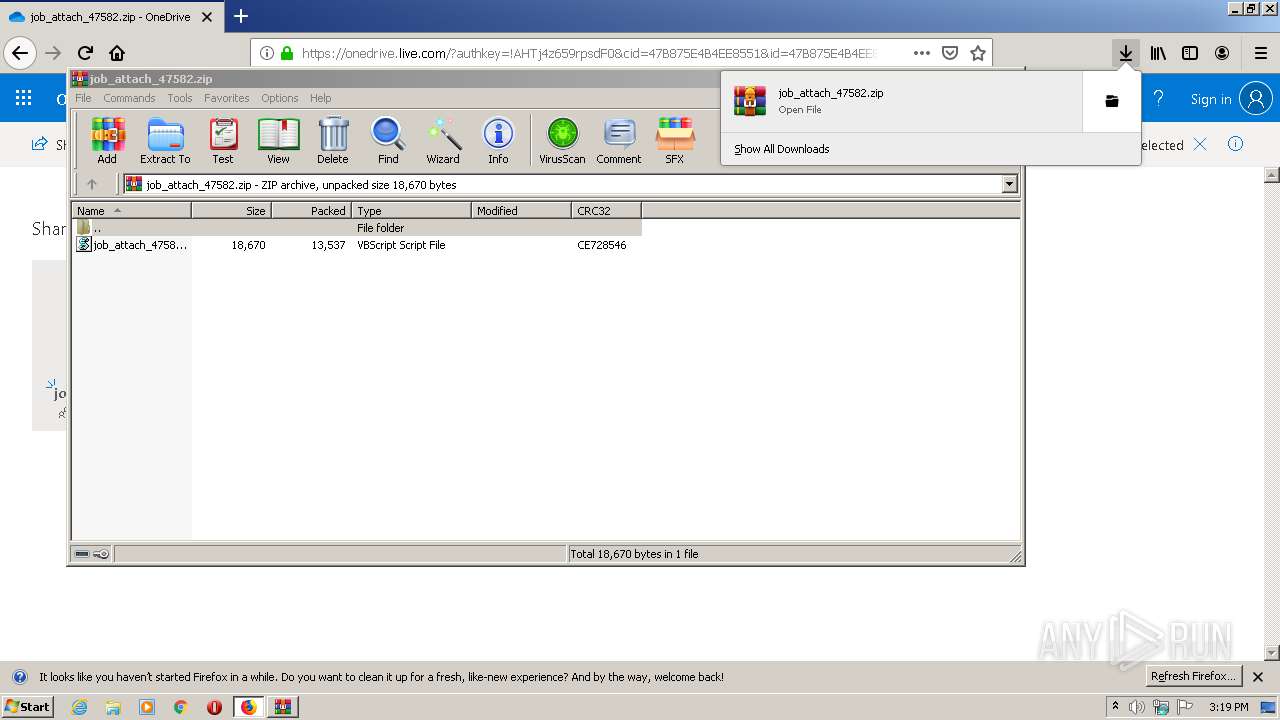The width and height of the screenshot is (1280, 720).
Task: Open site security padlock info
Action: coord(287,53)
